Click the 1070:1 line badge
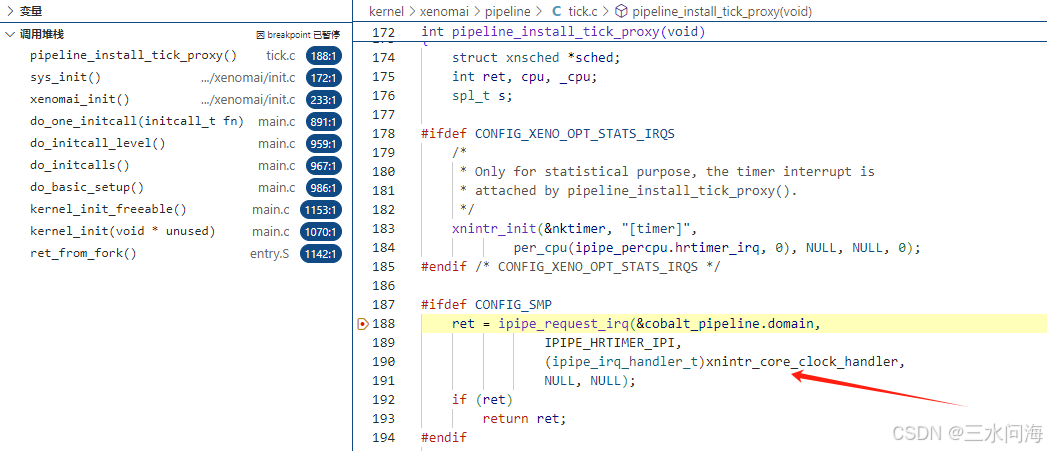This screenshot has width=1047, height=451. [x=321, y=232]
